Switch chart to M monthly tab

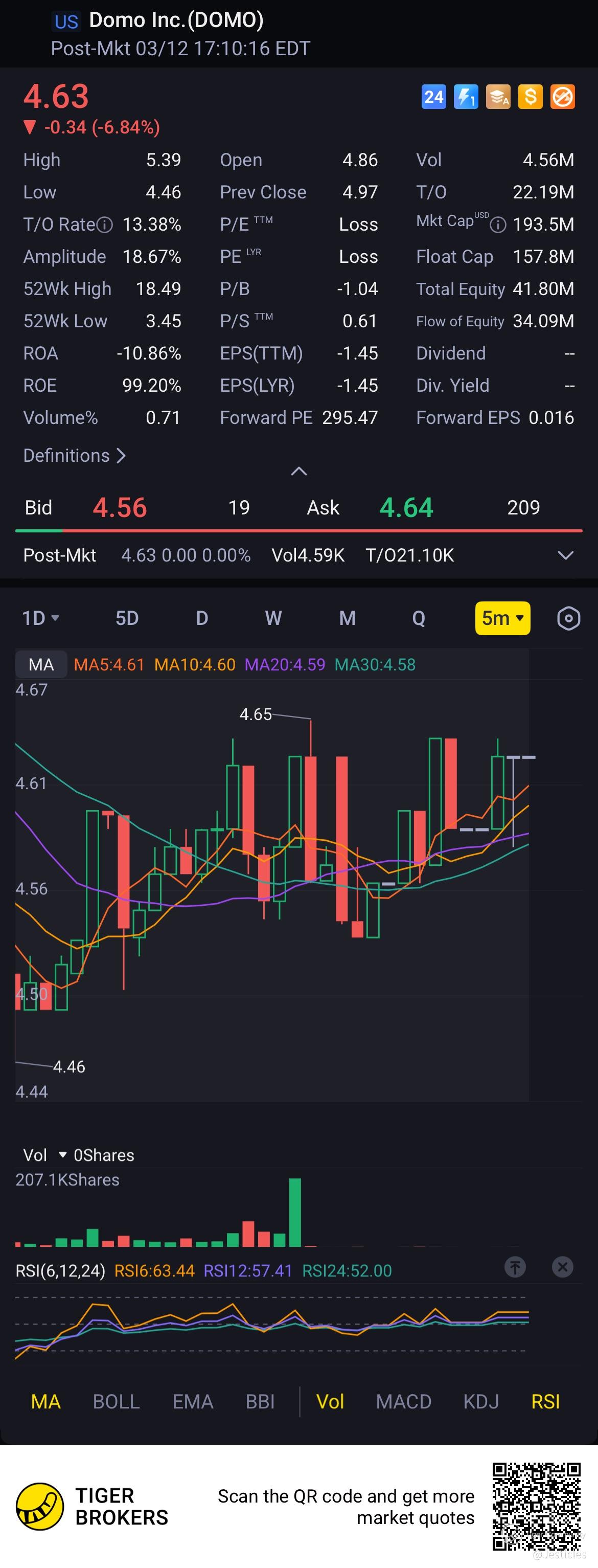click(x=348, y=618)
